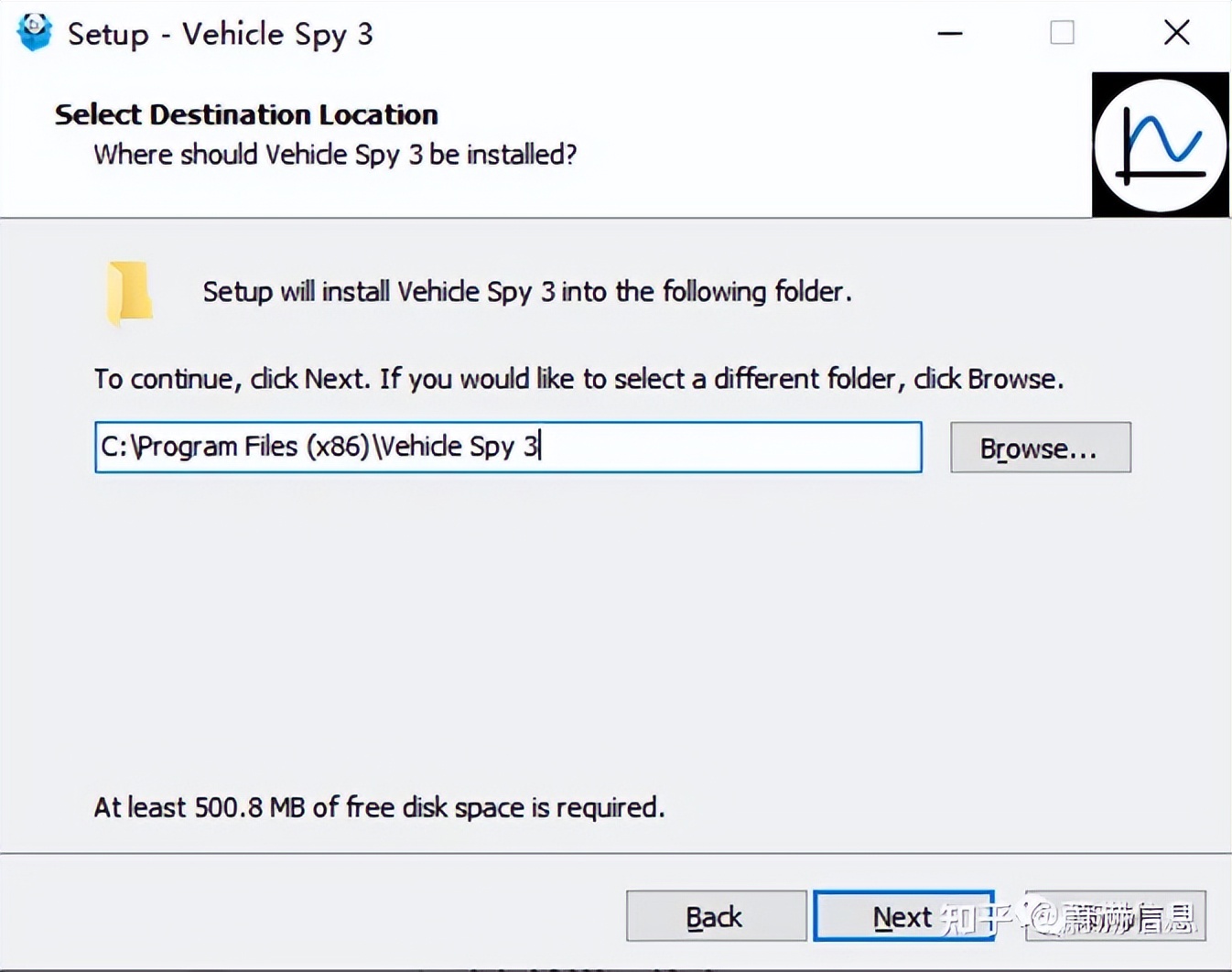Click the instruction text about clicking Next
The image size is (1232, 972).
578,378
